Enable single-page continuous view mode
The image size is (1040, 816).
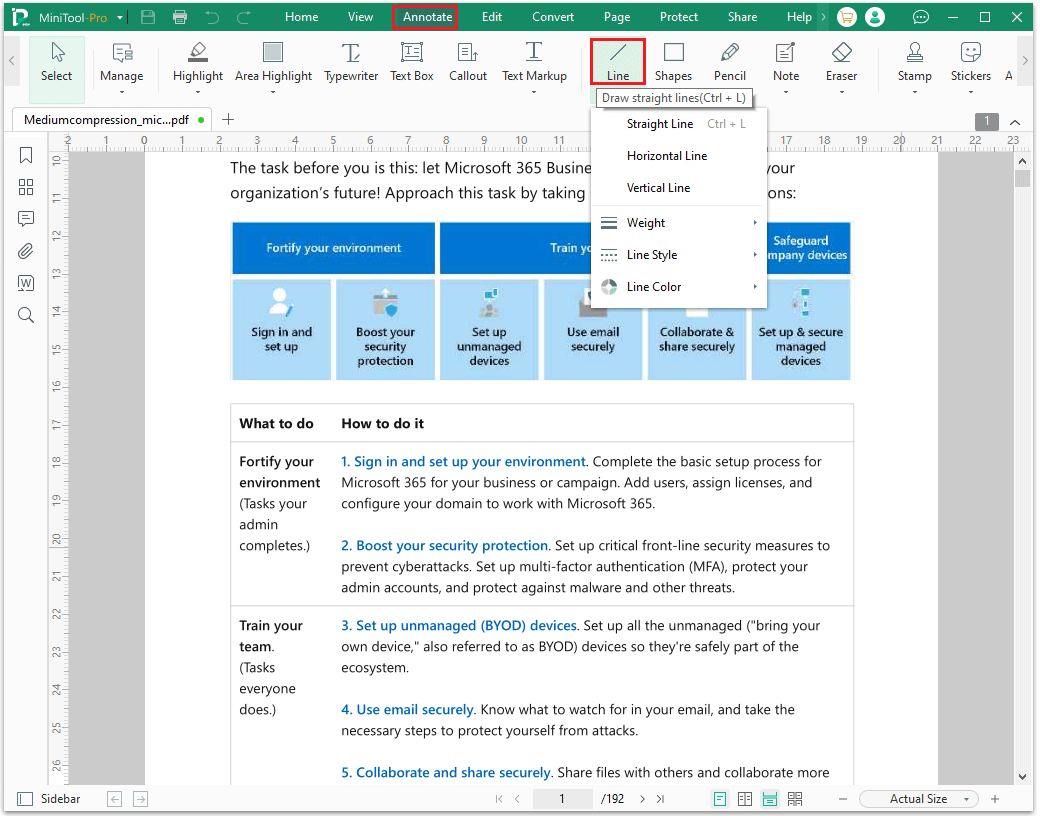click(x=769, y=798)
